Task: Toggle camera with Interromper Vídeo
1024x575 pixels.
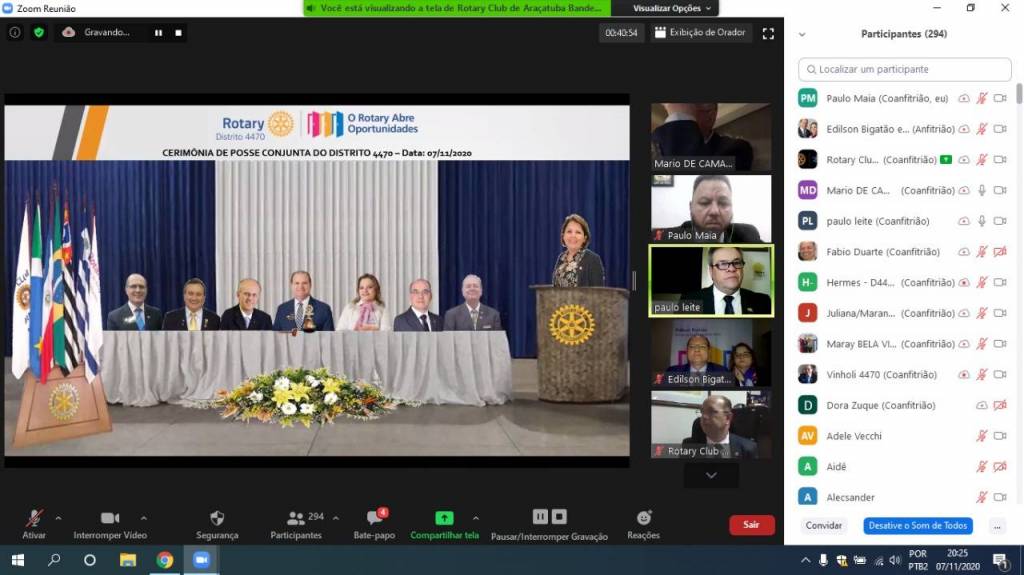Action: [110, 518]
